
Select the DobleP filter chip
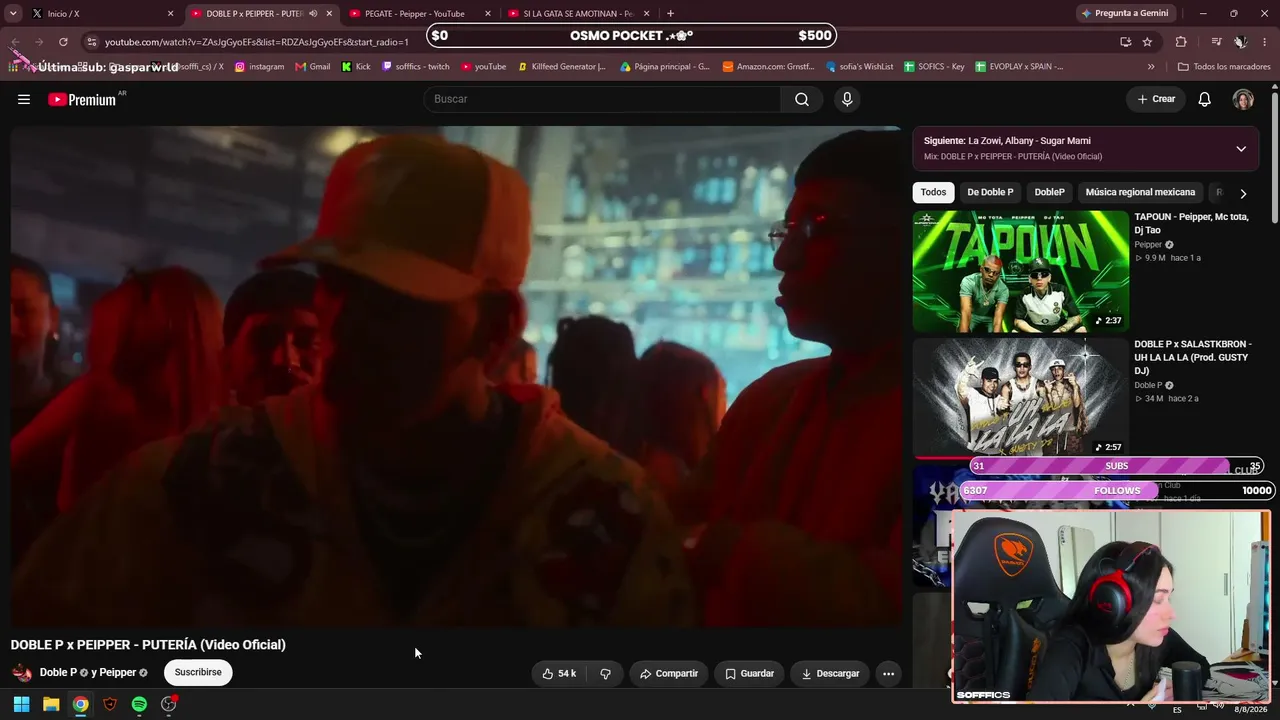point(1049,192)
